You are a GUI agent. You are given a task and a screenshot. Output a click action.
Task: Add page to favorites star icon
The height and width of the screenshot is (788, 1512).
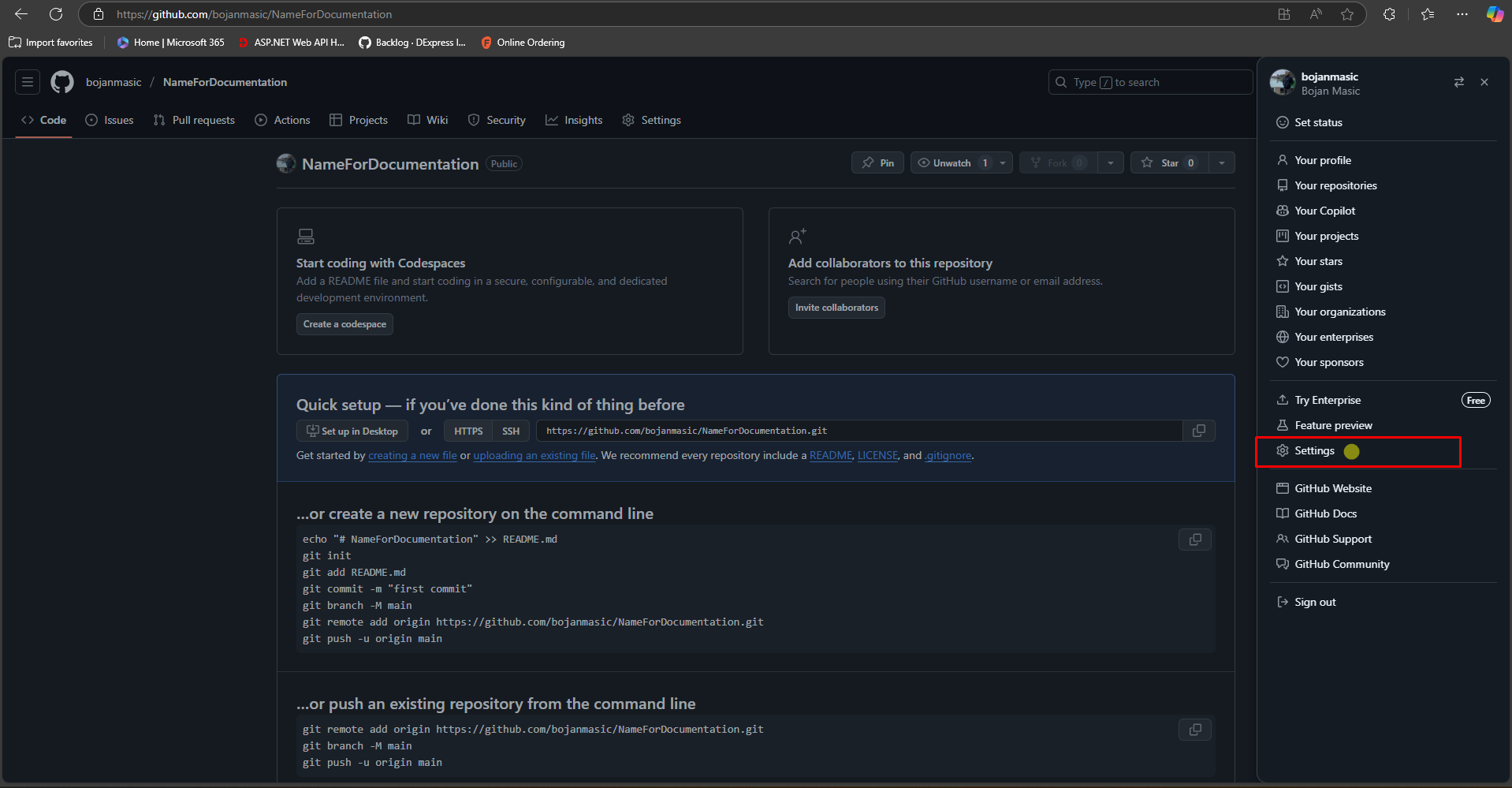1347,14
